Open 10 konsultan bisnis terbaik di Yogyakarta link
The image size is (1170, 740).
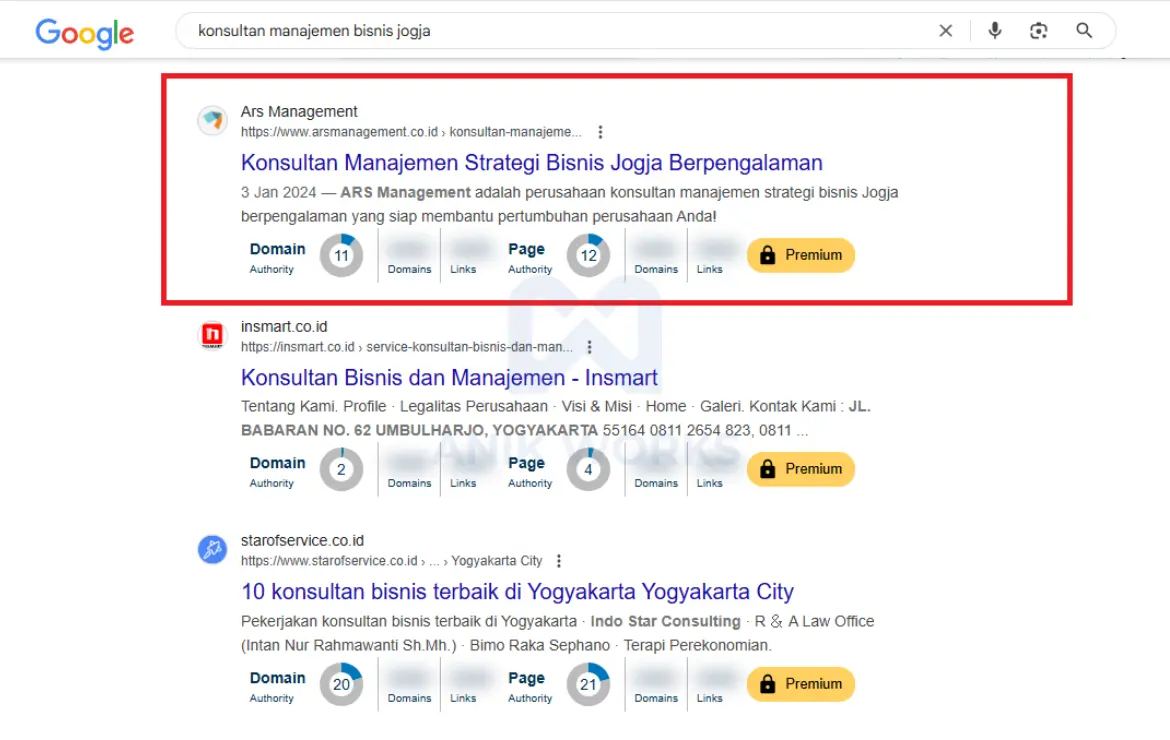point(517,591)
